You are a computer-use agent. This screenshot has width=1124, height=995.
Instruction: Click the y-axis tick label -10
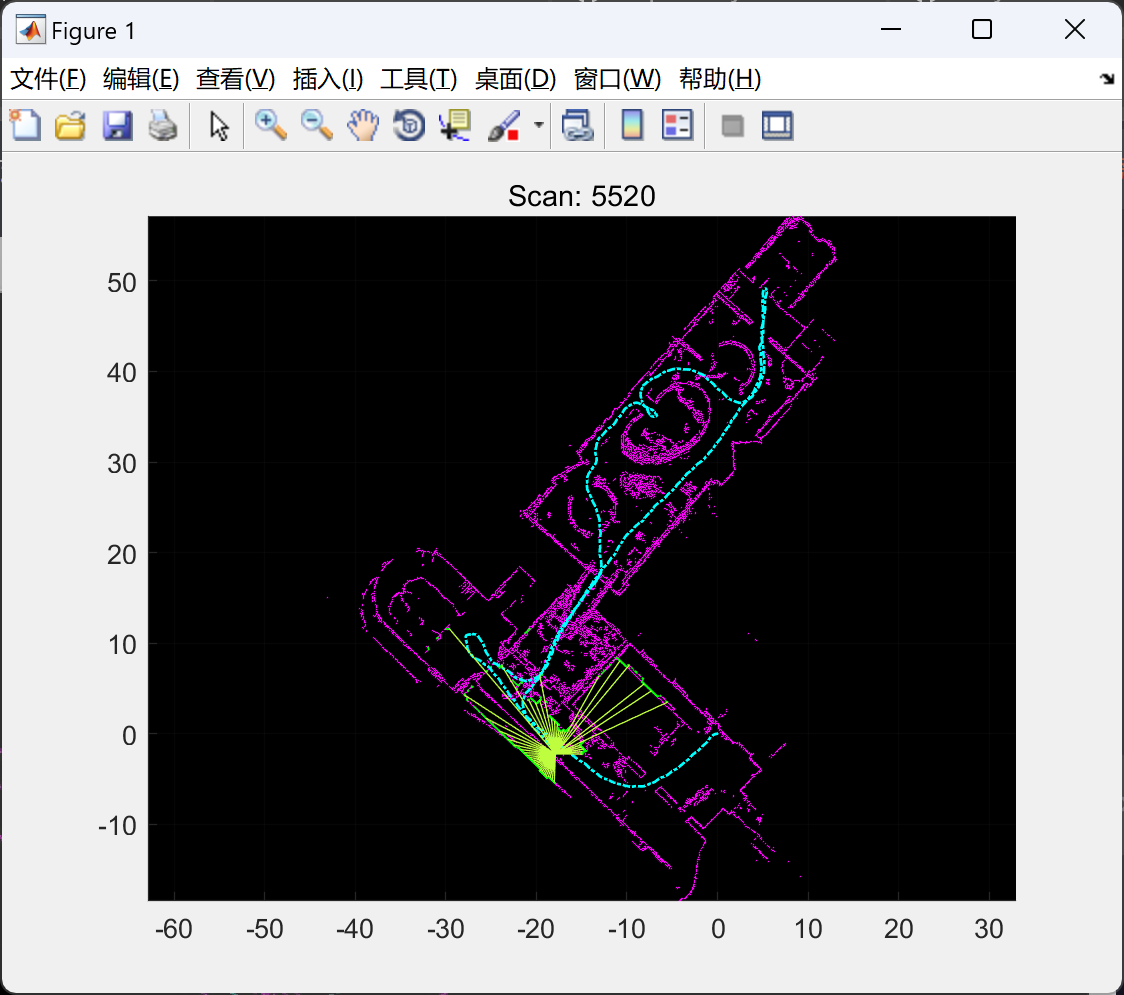point(117,826)
